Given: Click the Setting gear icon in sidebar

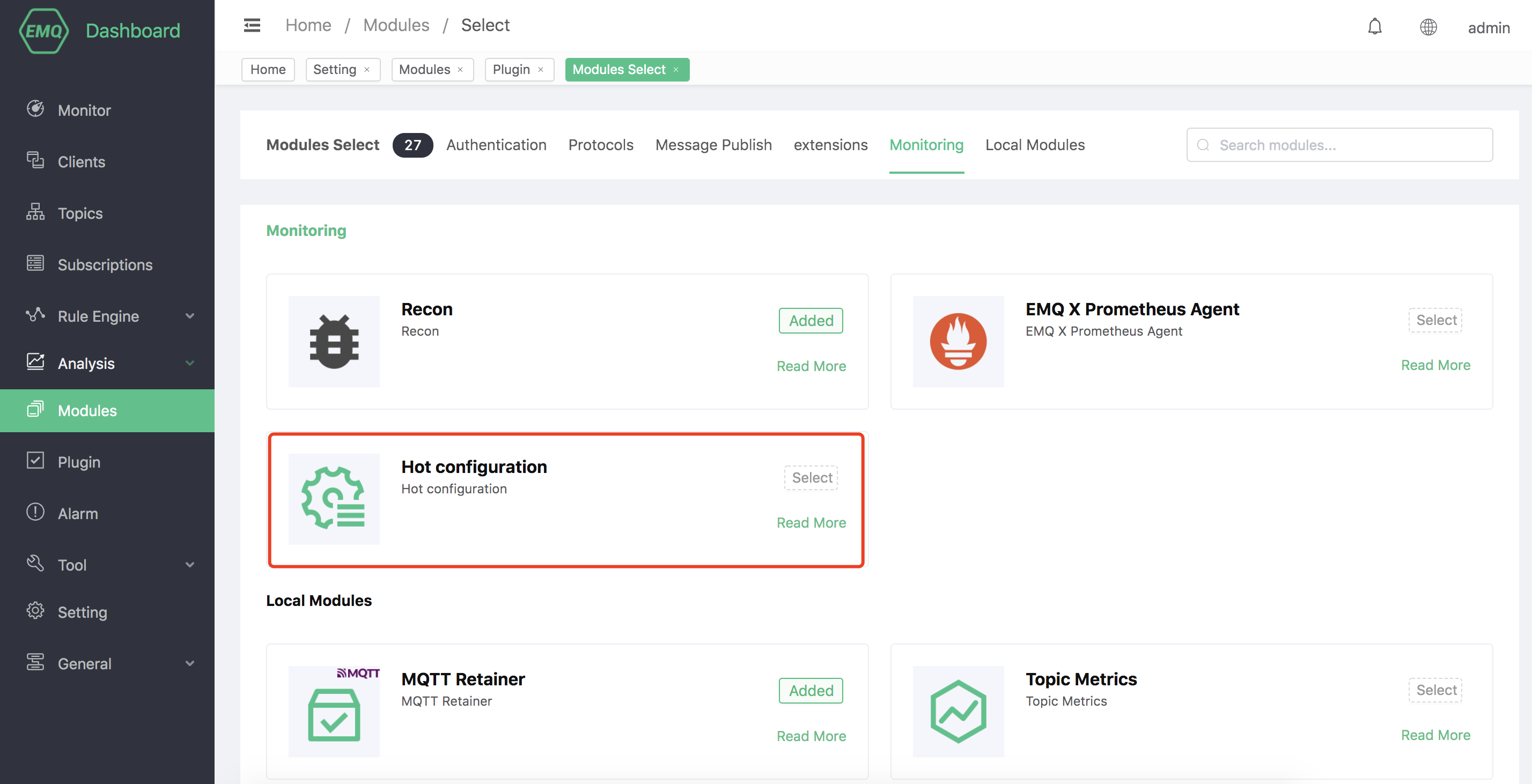Looking at the screenshot, I should (x=35, y=611).
